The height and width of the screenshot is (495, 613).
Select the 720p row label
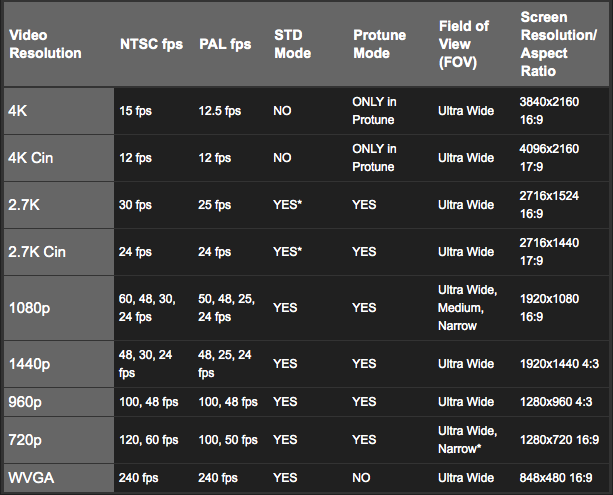[x=27, y=440]
